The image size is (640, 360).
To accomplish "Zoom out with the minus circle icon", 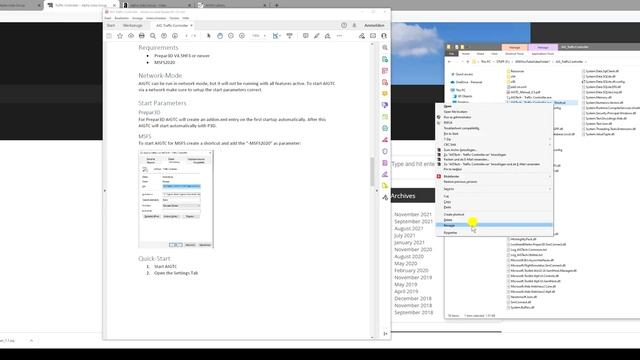I will pos(231,36).
